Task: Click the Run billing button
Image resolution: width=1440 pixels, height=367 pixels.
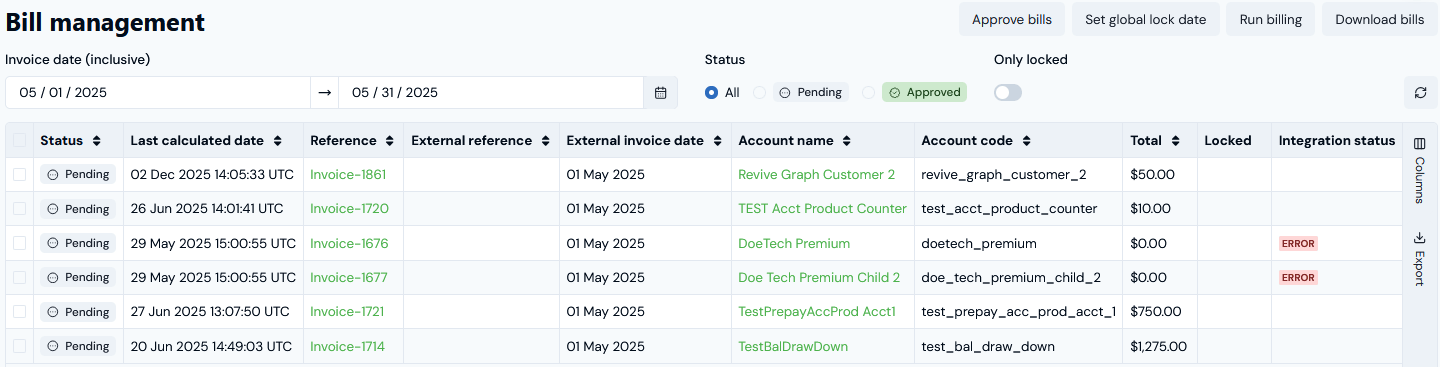Action: click(x=1271, y=19)
